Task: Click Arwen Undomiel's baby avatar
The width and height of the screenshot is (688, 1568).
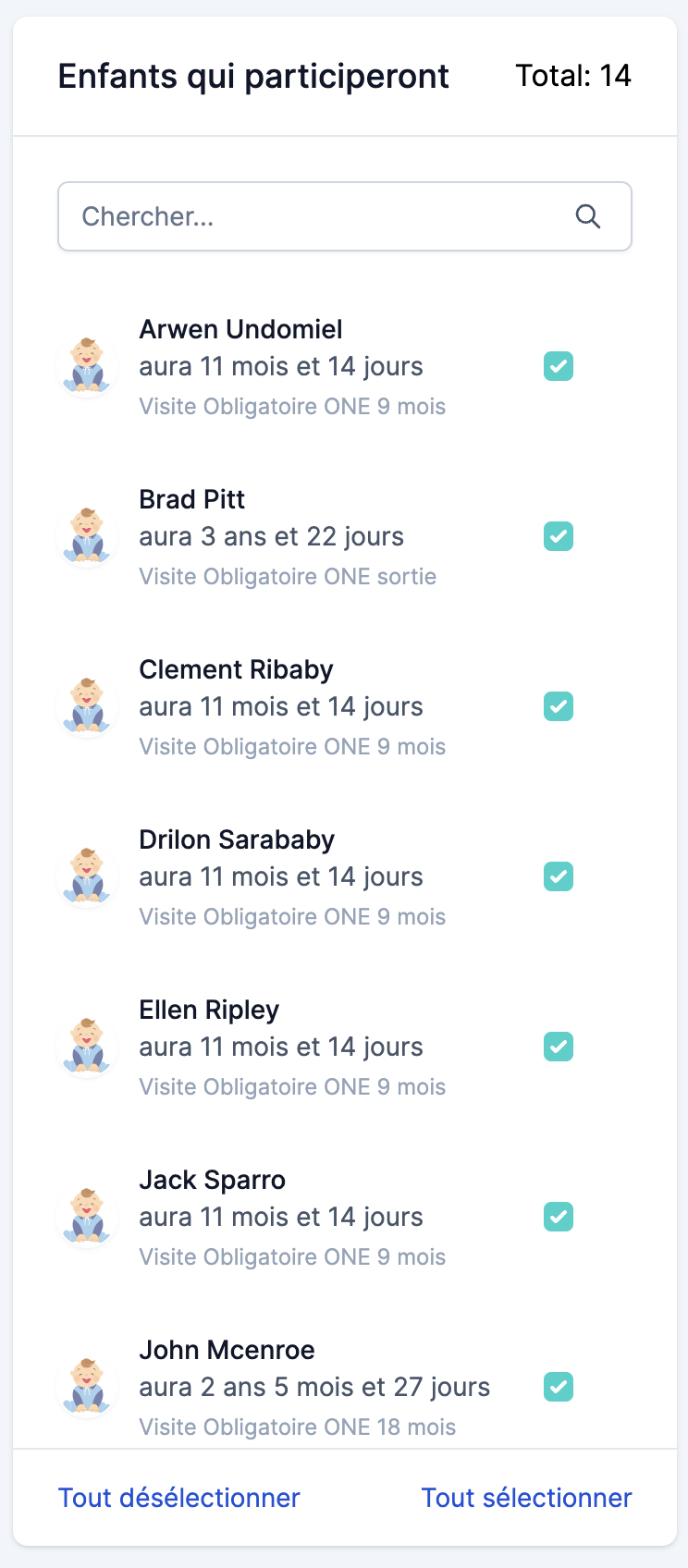Action: 87,366
